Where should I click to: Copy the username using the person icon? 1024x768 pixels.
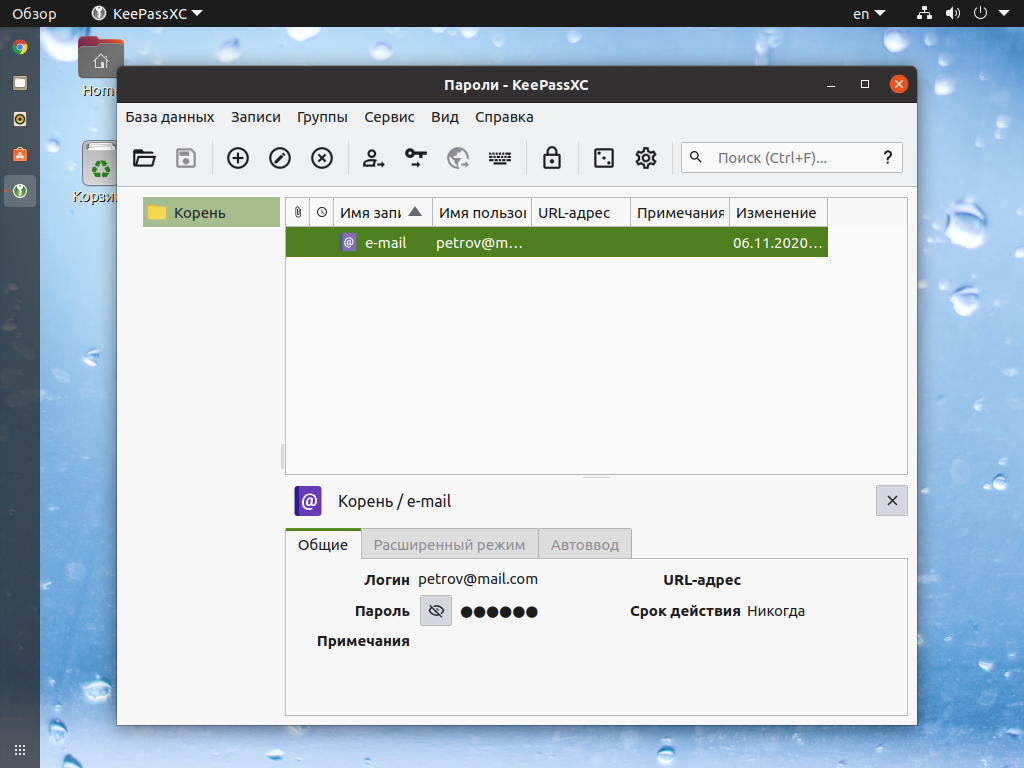click(374, 158)
